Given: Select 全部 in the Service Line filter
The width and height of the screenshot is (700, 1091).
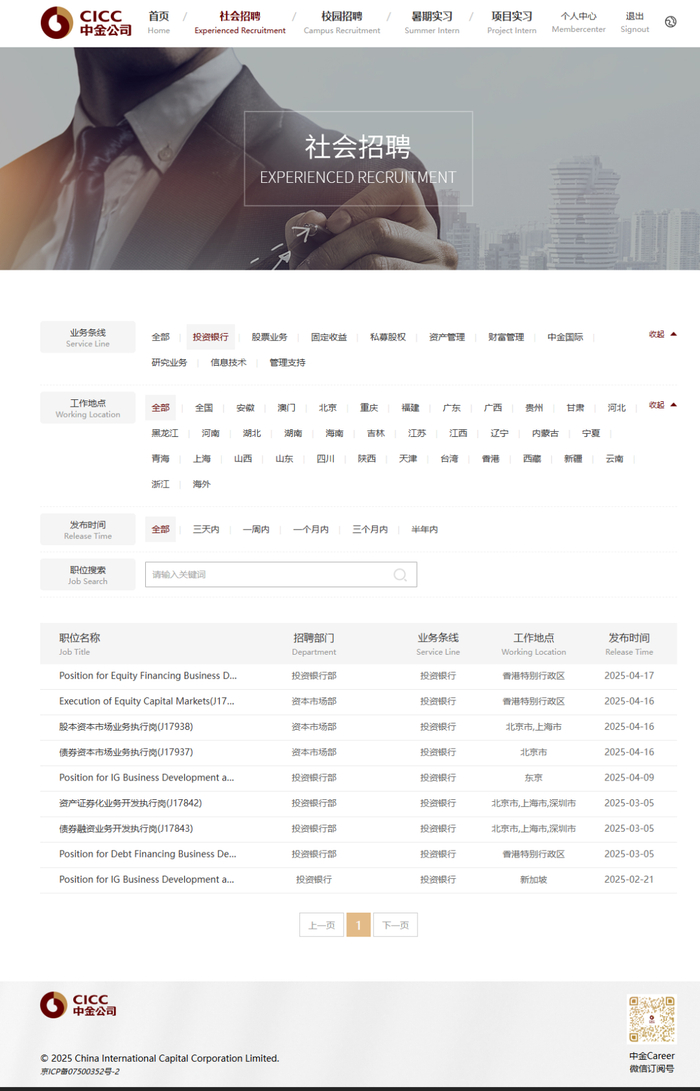Looking at the screenshot, I should point(161,337).
